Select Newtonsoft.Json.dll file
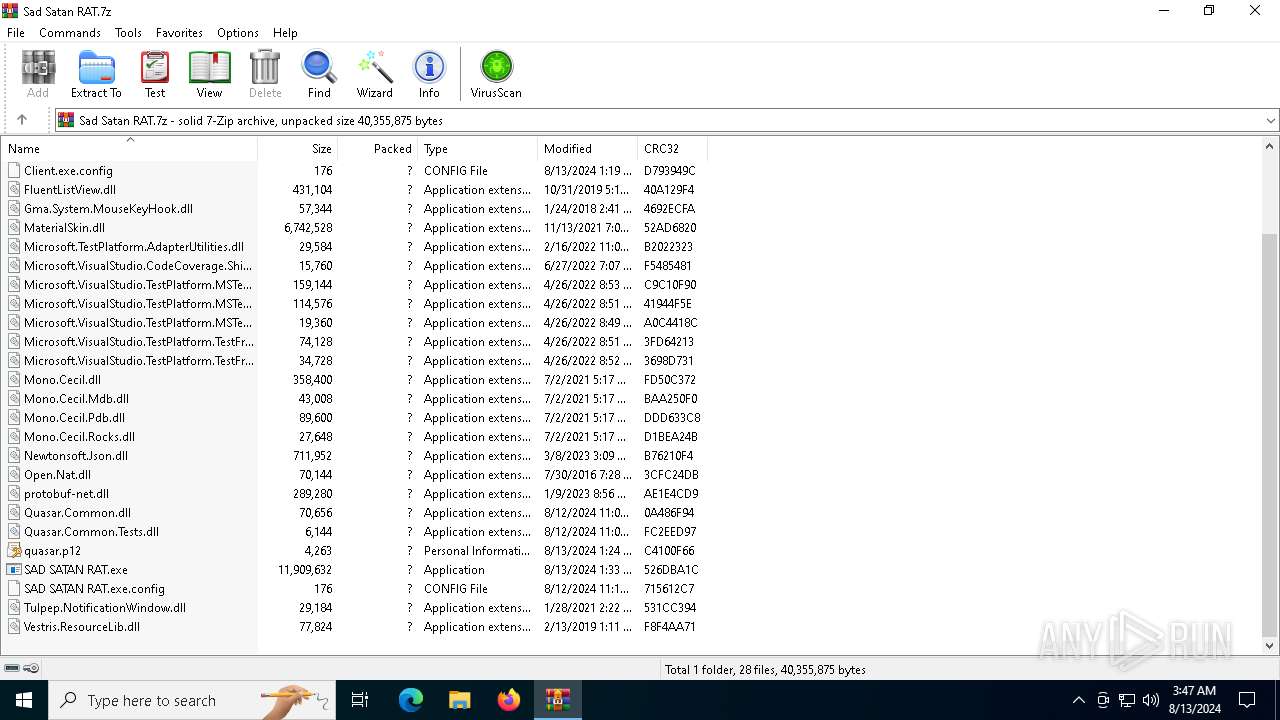Screen dimensions: 1280x720 pyautogui.click(x=76, y=456)
